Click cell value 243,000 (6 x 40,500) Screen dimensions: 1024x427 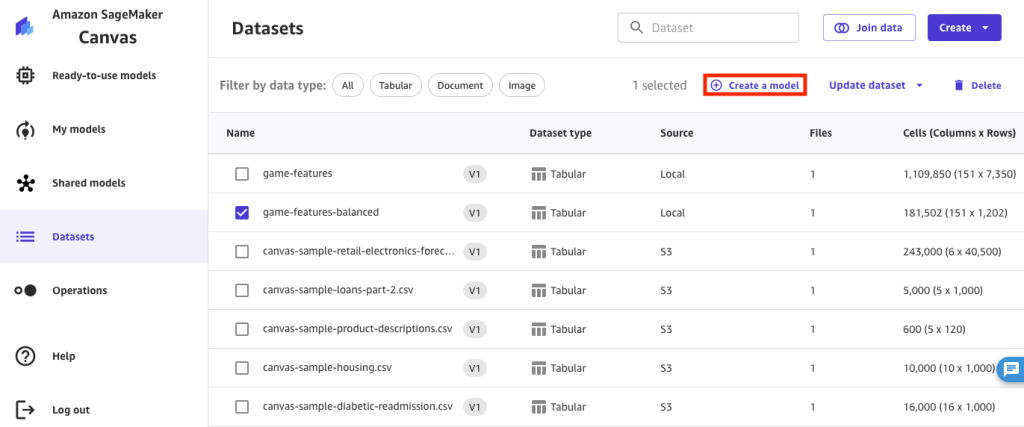tap(952, 252)
